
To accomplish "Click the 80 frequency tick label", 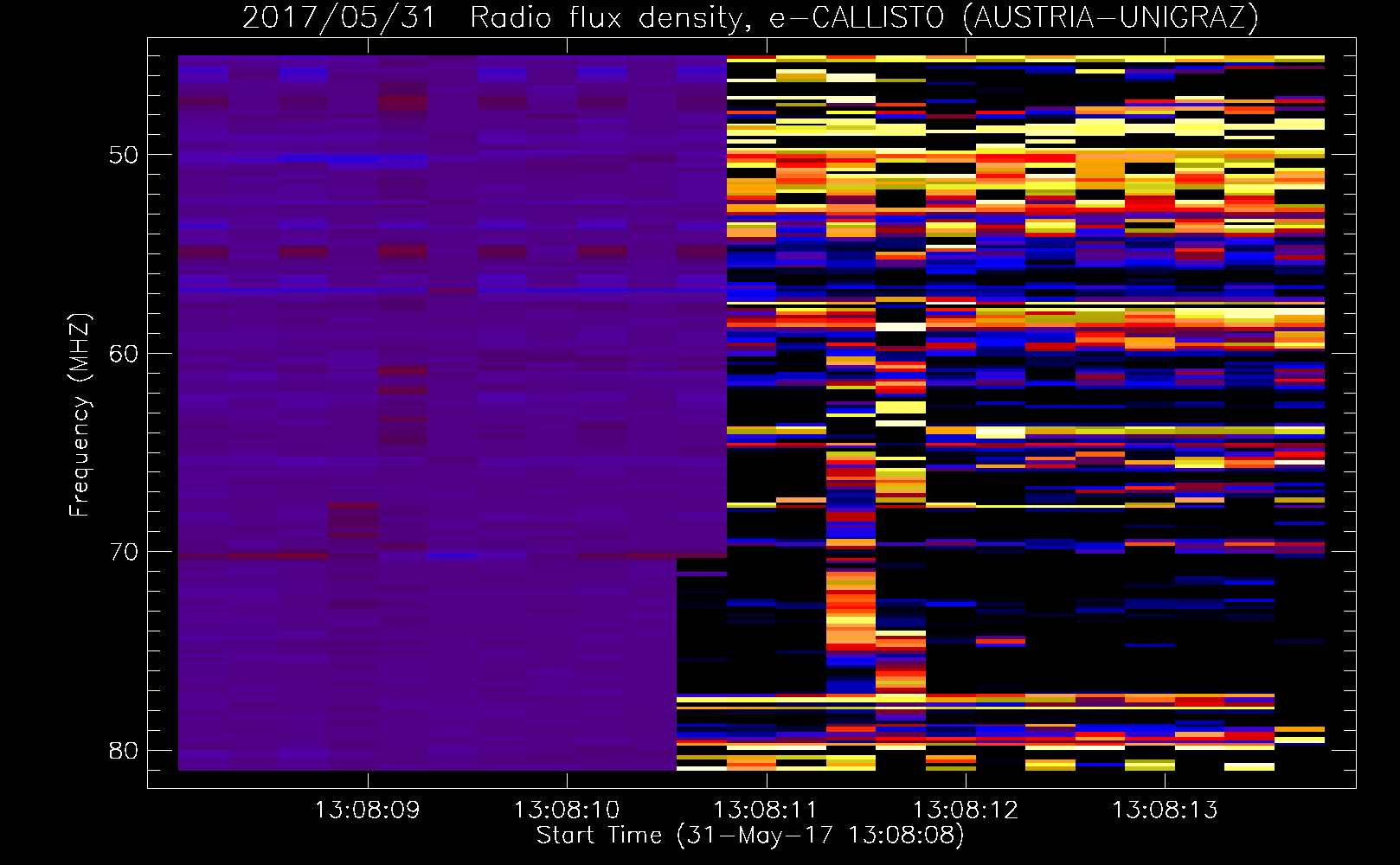I will point(124,750).
